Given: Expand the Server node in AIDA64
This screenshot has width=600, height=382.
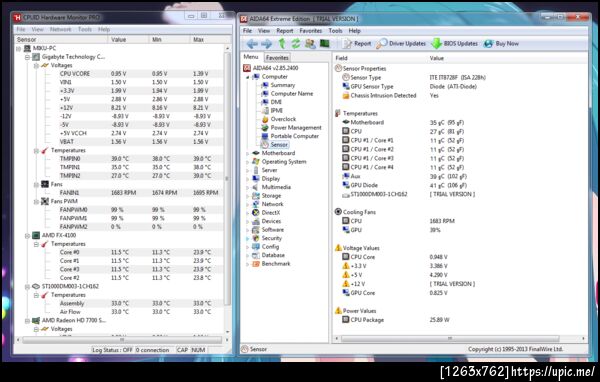Looking at the screenshot, I should click(248, 170).
